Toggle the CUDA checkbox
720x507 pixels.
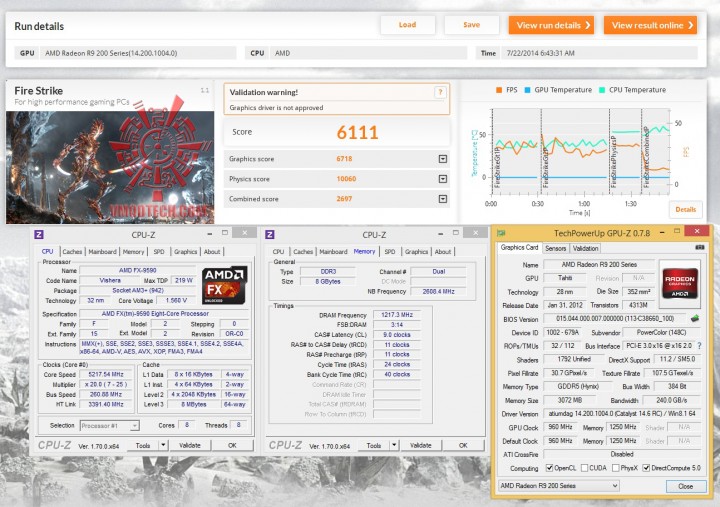tap(584, 468)
